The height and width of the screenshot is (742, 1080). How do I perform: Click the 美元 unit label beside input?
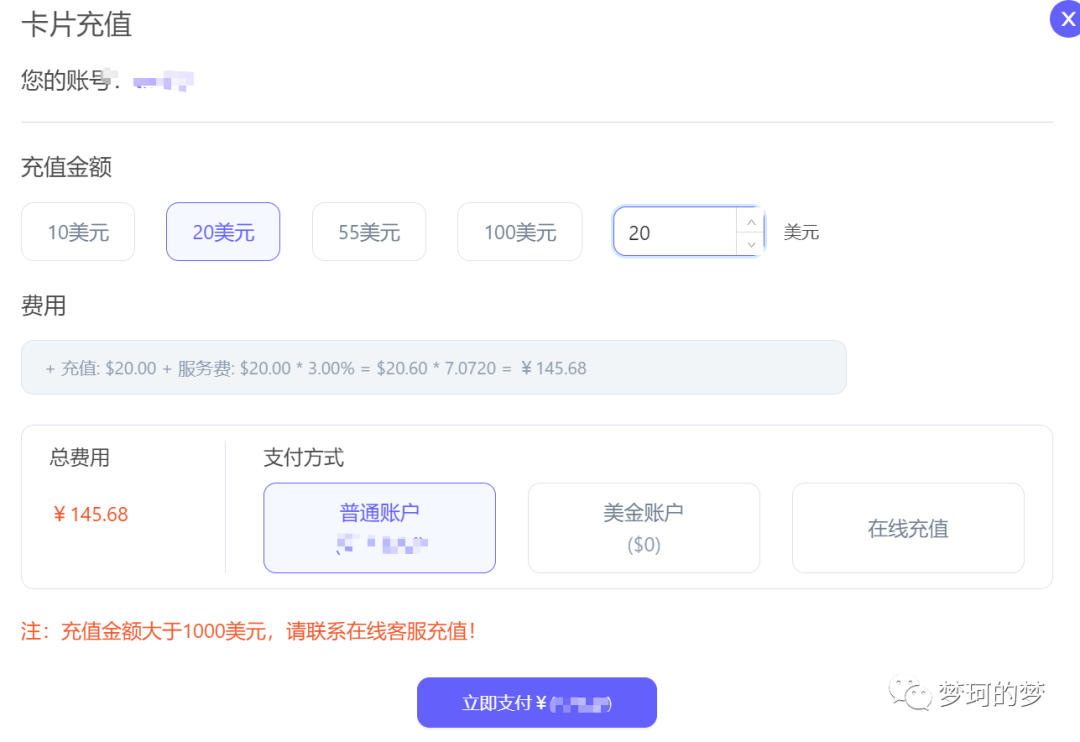[x=801, y=233]
